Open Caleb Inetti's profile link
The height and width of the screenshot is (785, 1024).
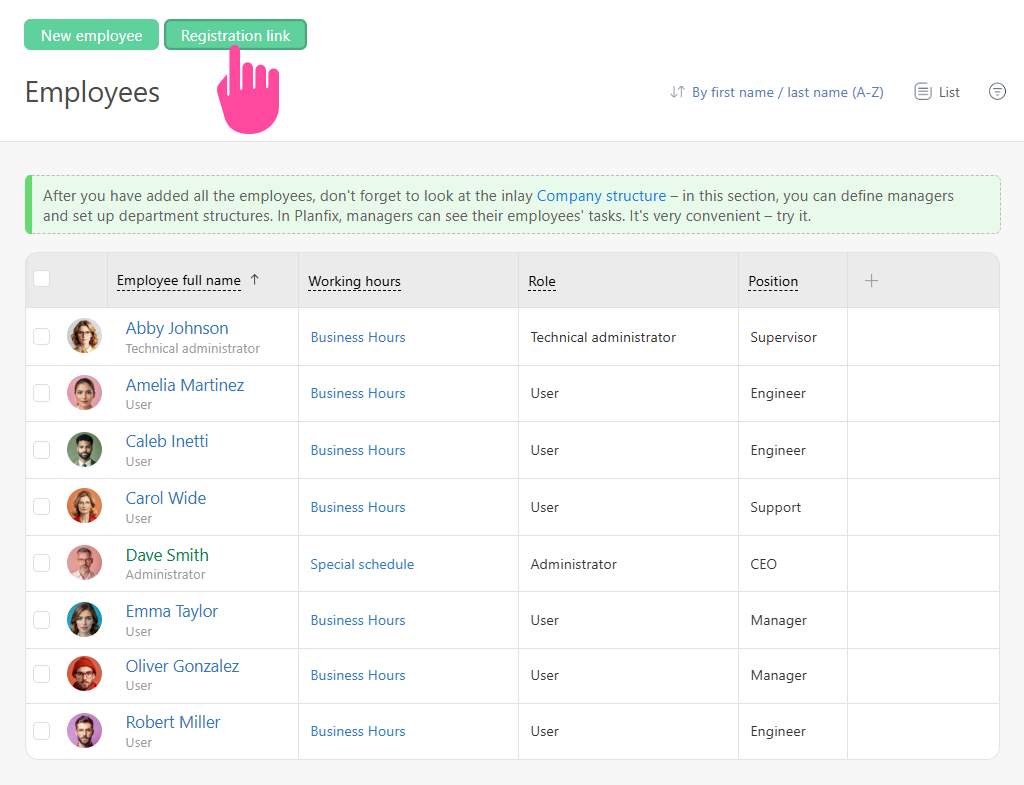(x=167, y=441)
